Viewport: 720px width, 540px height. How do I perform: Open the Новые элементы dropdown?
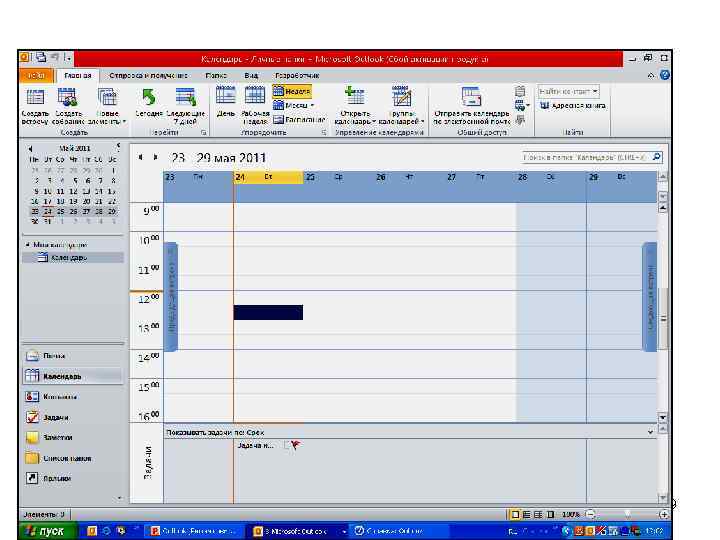click(107, 107)
